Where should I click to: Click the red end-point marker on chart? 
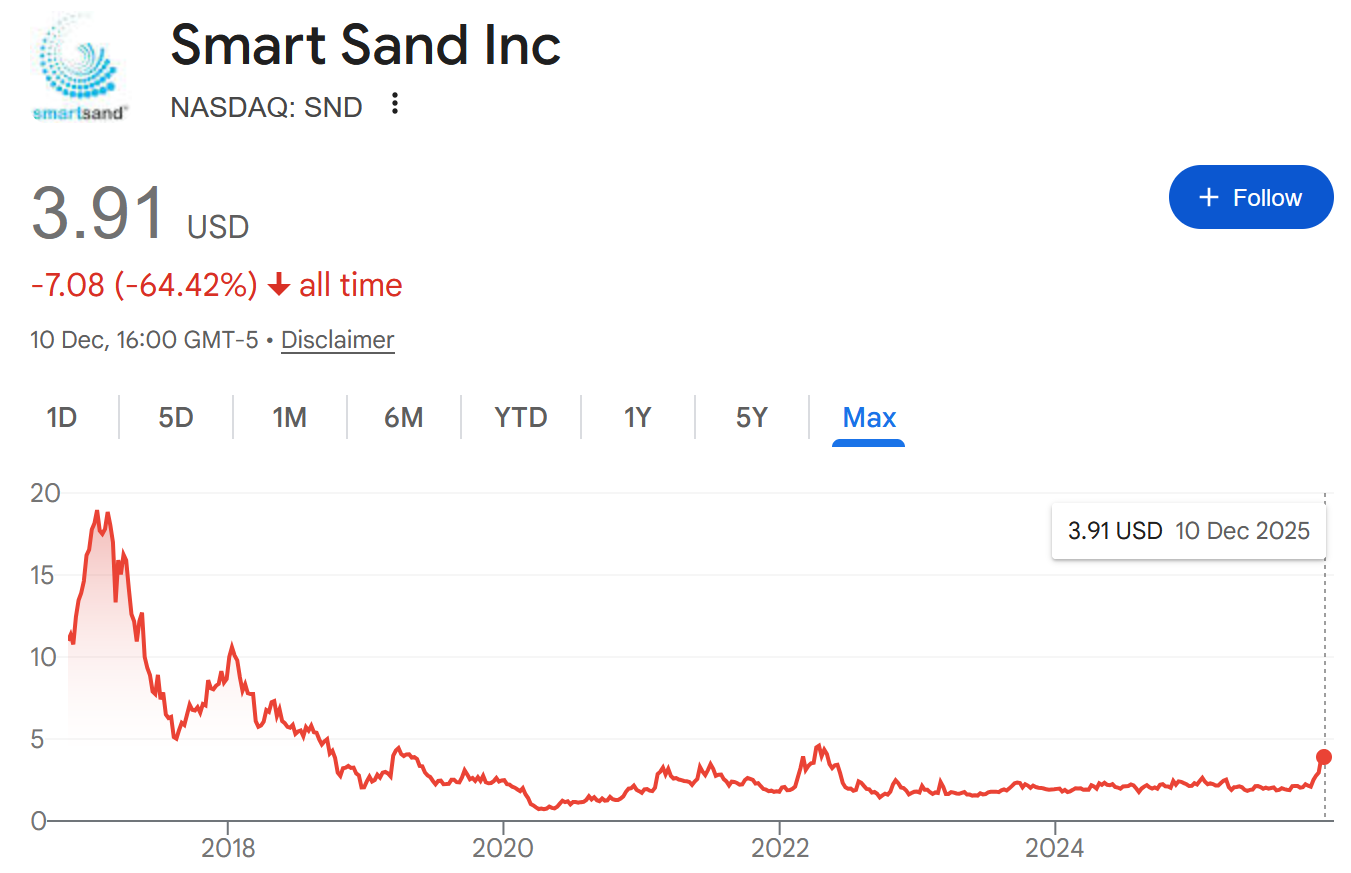click(x=1324, y=757)
